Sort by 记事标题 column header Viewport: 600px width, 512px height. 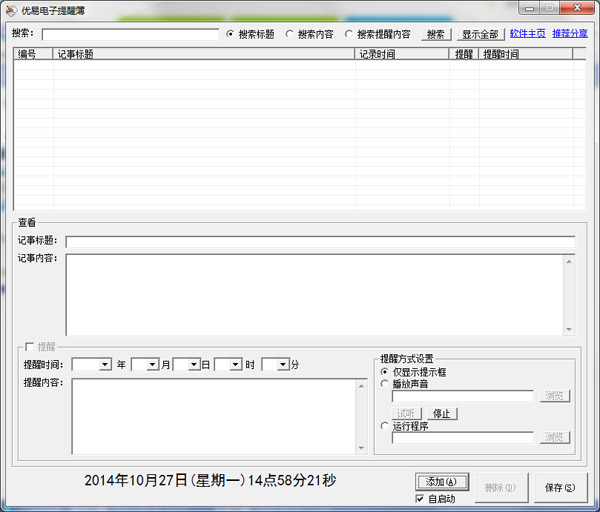[204, 54]
